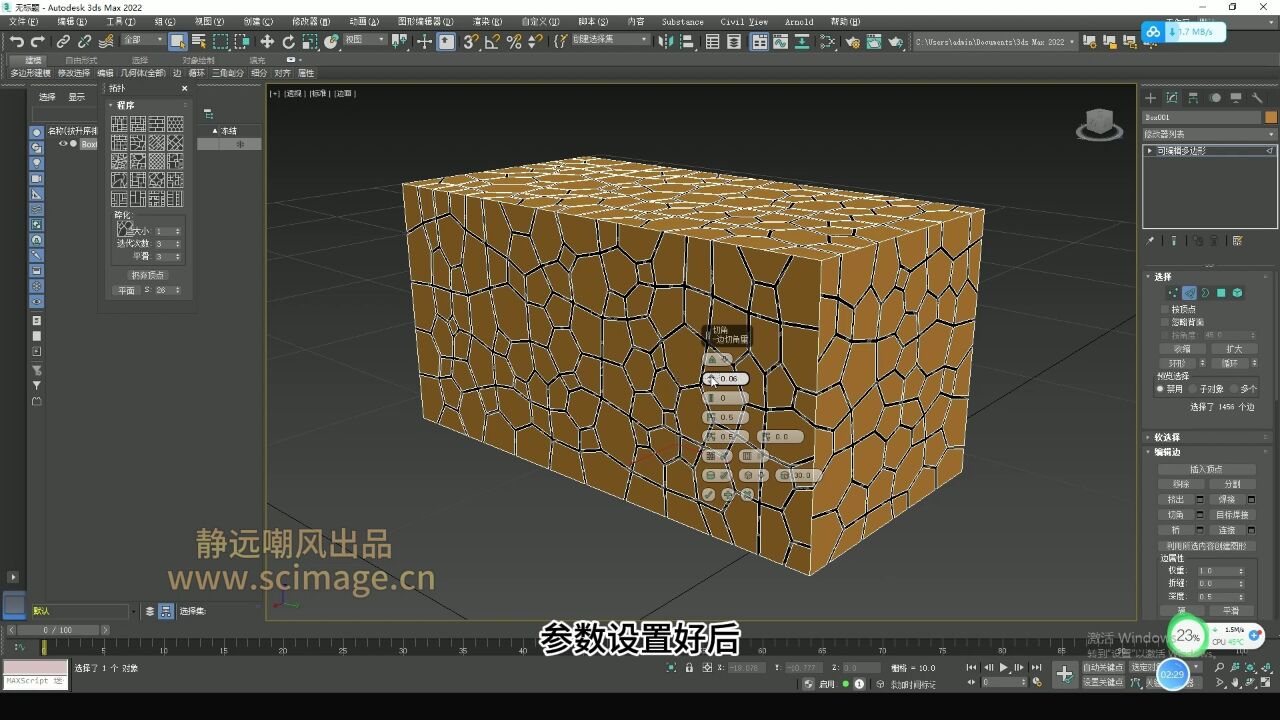Activate the Select and Rotate tool

coord(289,41)
